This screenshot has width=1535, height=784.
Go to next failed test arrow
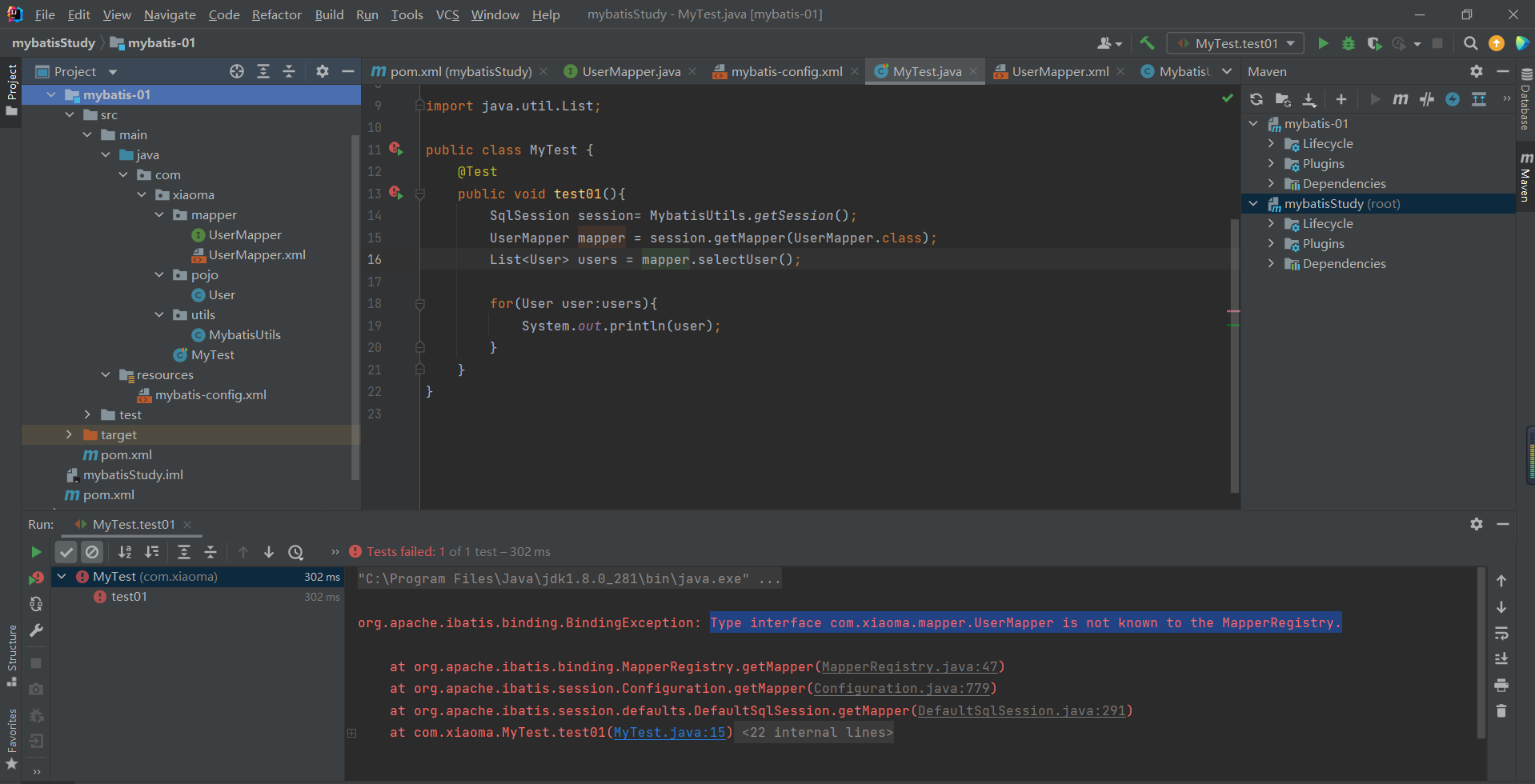pos(269,552)
